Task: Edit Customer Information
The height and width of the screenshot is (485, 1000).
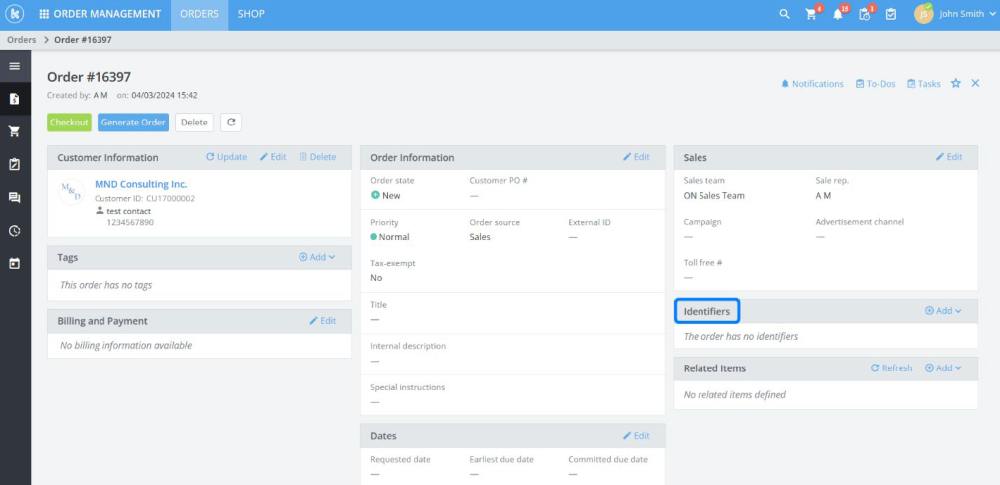Action: click(x=273, y=157)
